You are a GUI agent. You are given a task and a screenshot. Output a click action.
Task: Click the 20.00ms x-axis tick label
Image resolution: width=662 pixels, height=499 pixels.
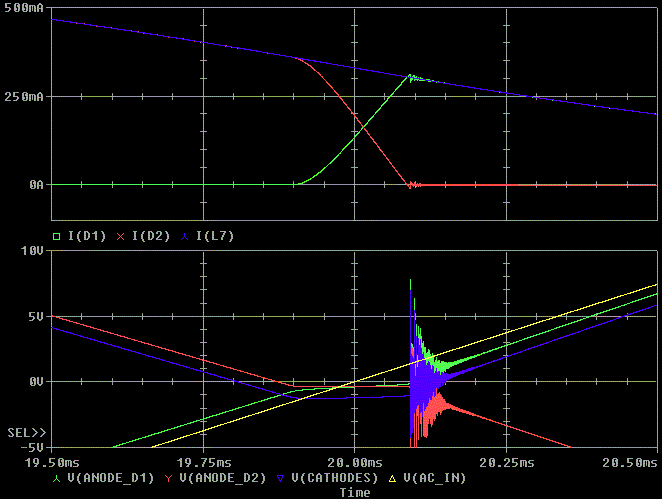coord(354,464)
